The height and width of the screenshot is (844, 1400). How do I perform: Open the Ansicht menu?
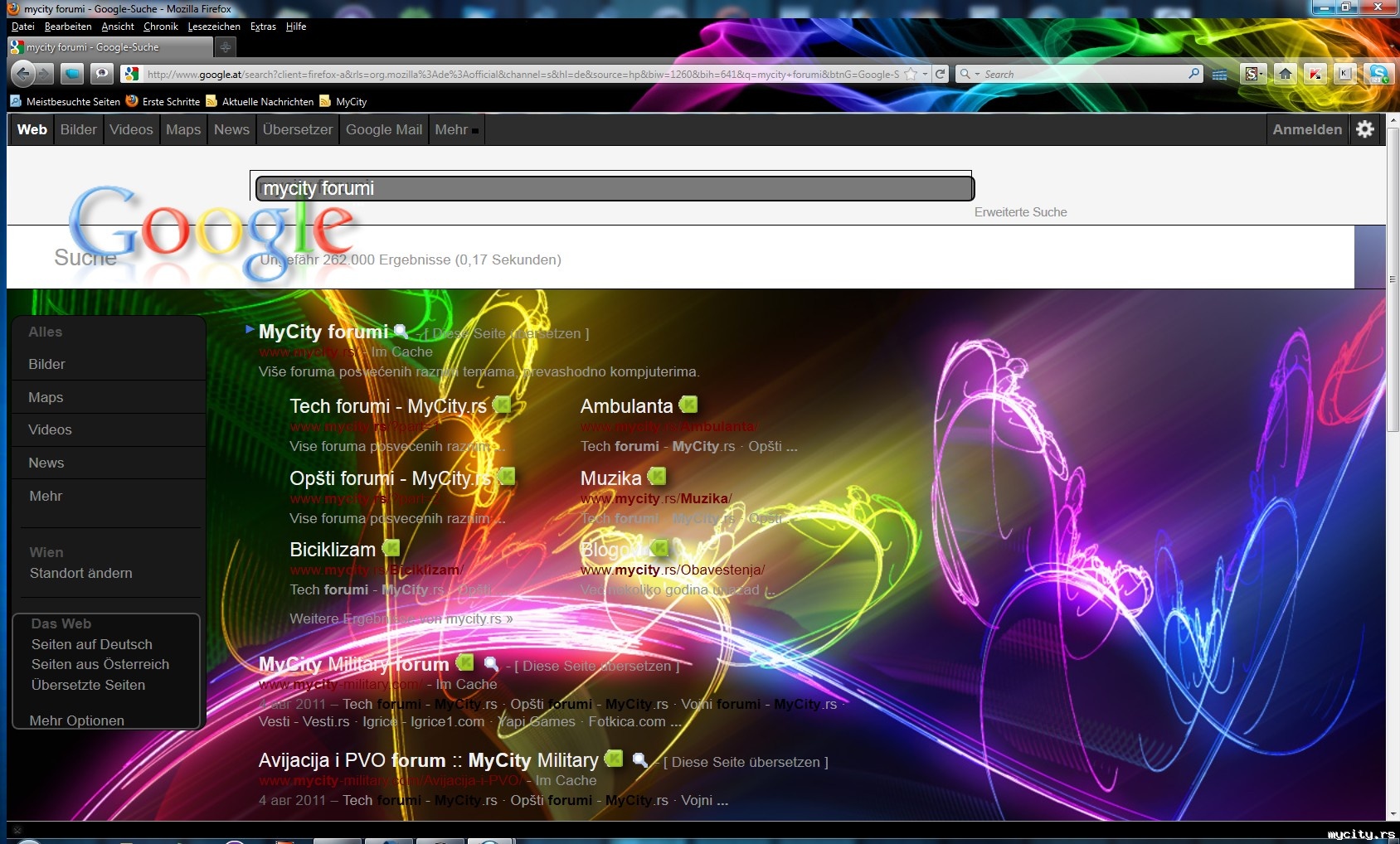(118, 27)
